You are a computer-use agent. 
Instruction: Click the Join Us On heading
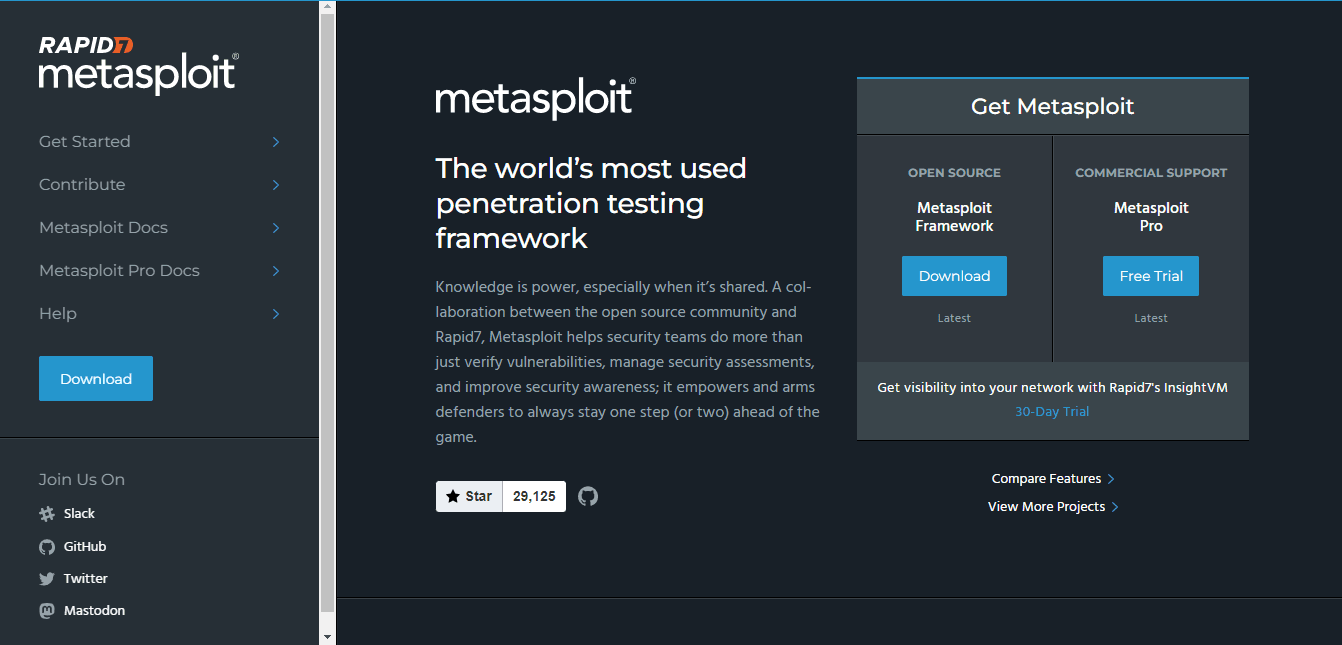click(x=82, y=480)
